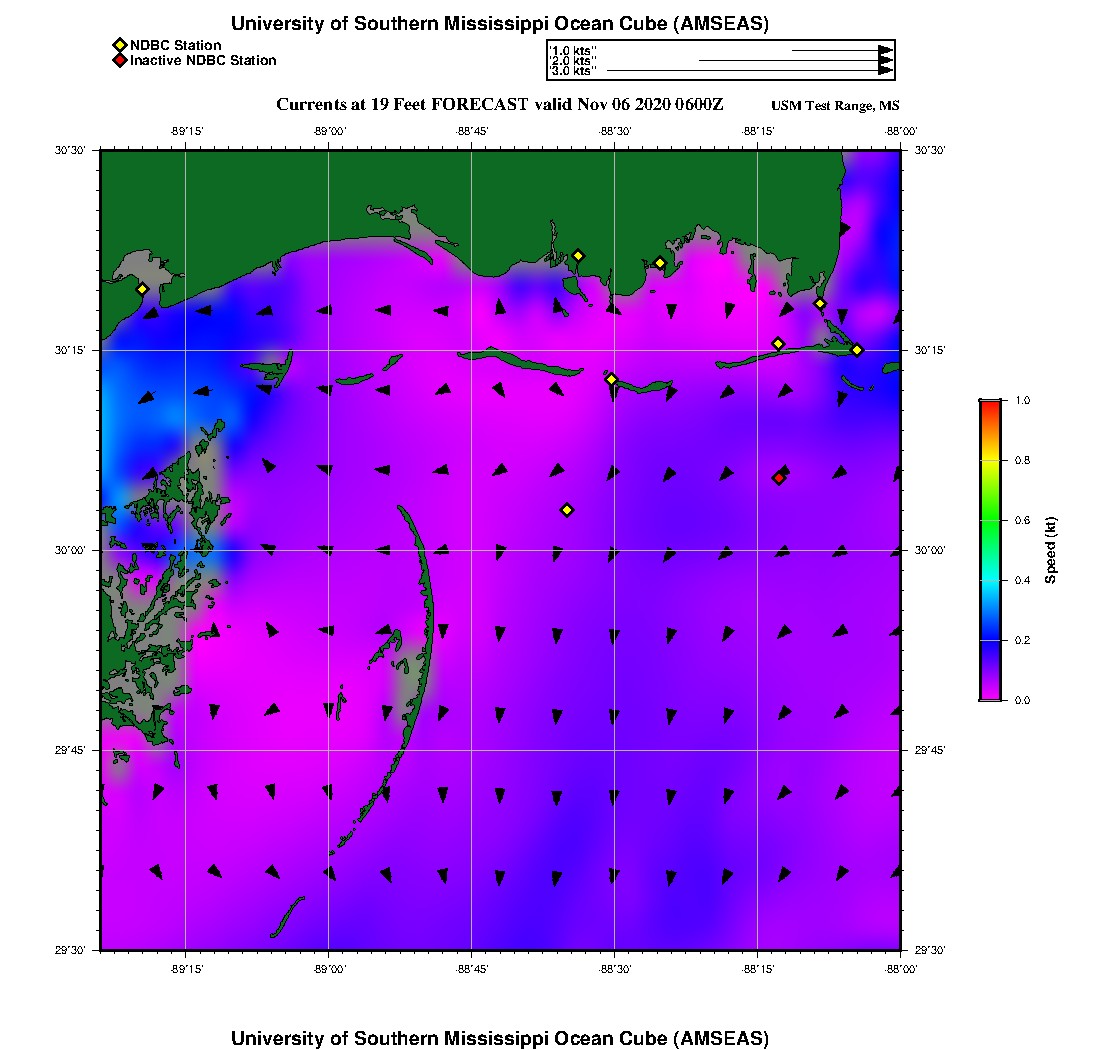This screenshot has width=1100, height=1050.
Task: Select the yellow station marker directly north of the red marker
Action: pos(778,344)
